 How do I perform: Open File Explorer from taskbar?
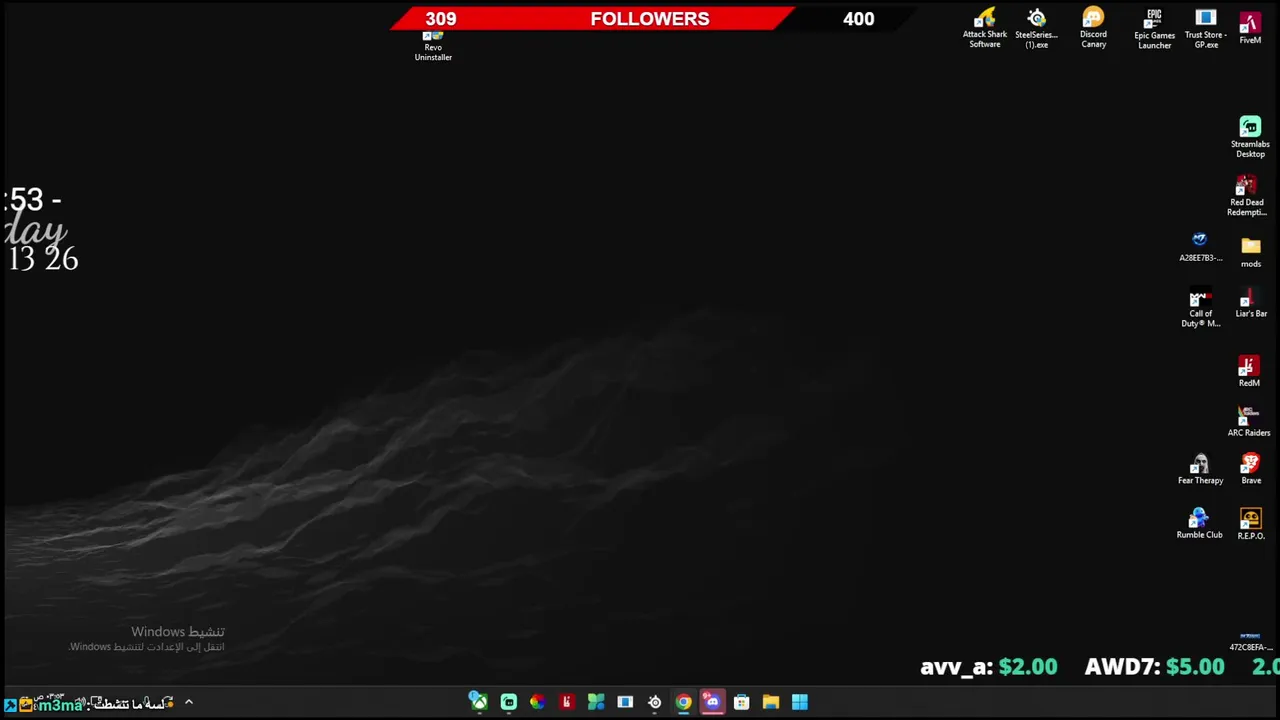coord(770,702)
